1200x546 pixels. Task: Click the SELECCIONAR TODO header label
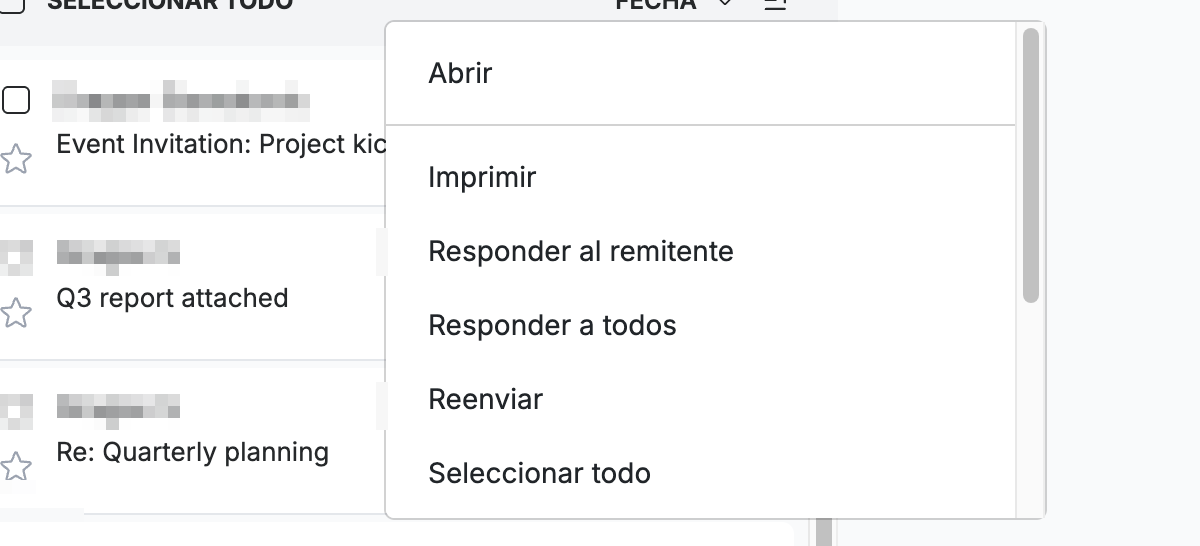tap(170, 4)
